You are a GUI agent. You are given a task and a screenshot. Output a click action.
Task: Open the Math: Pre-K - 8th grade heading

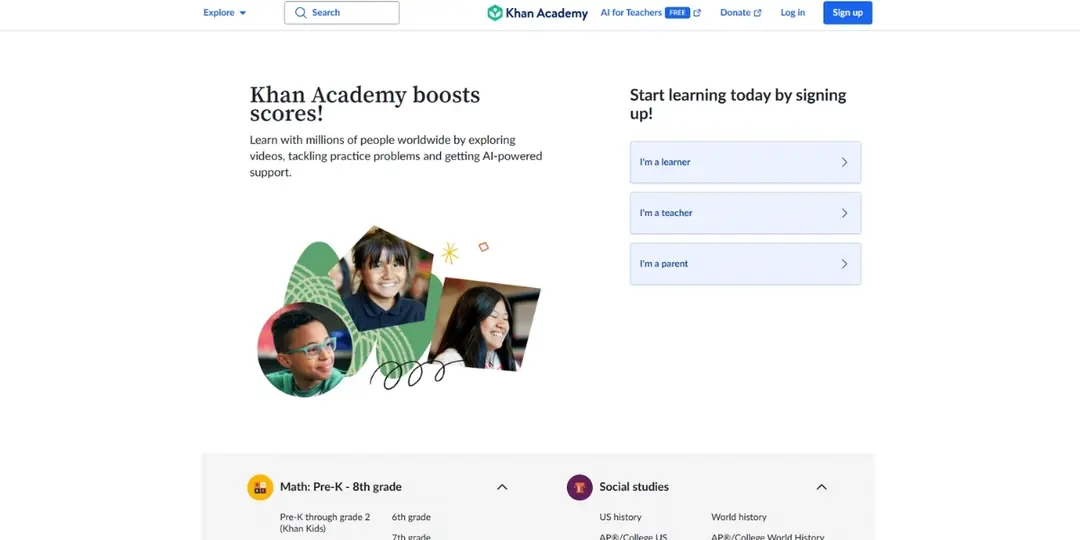pos(340,487)
